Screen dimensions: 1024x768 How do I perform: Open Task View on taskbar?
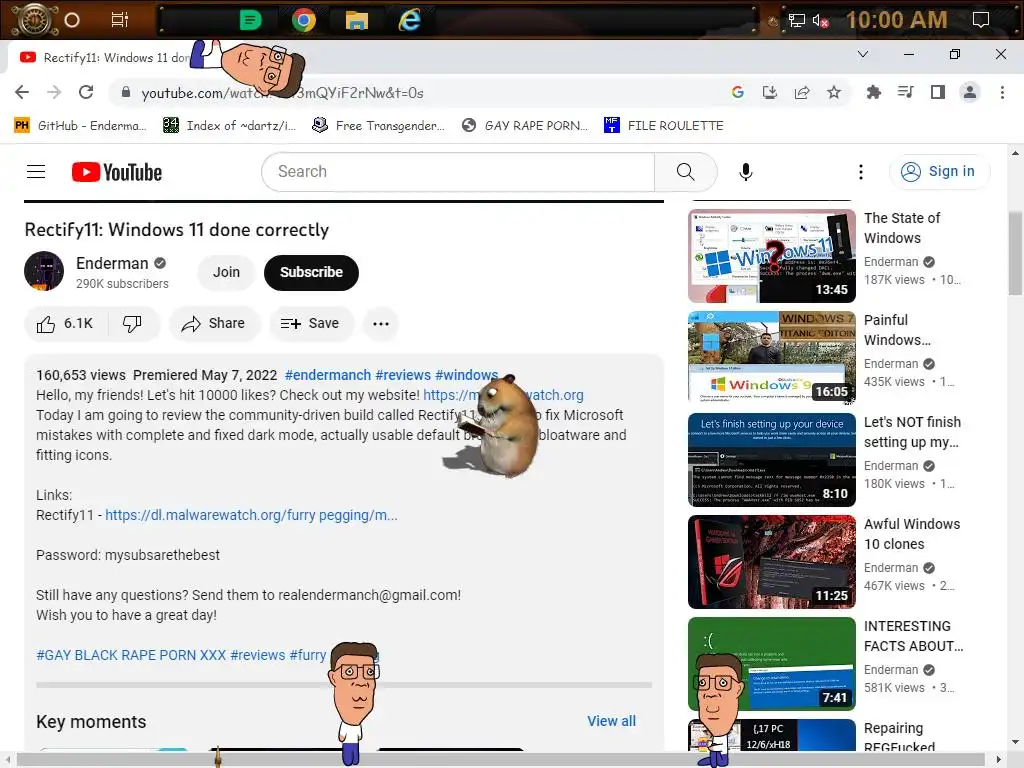tap(120, 20)
